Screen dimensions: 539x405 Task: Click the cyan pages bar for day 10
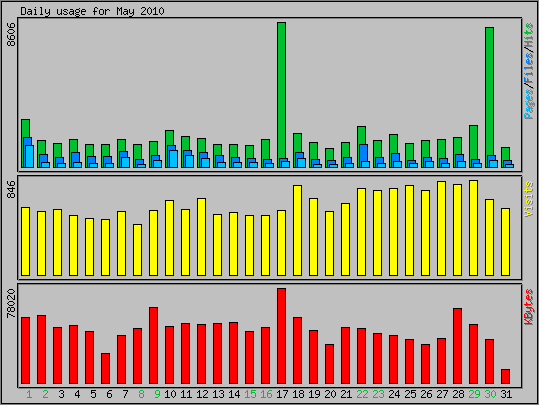click(174, 159)
